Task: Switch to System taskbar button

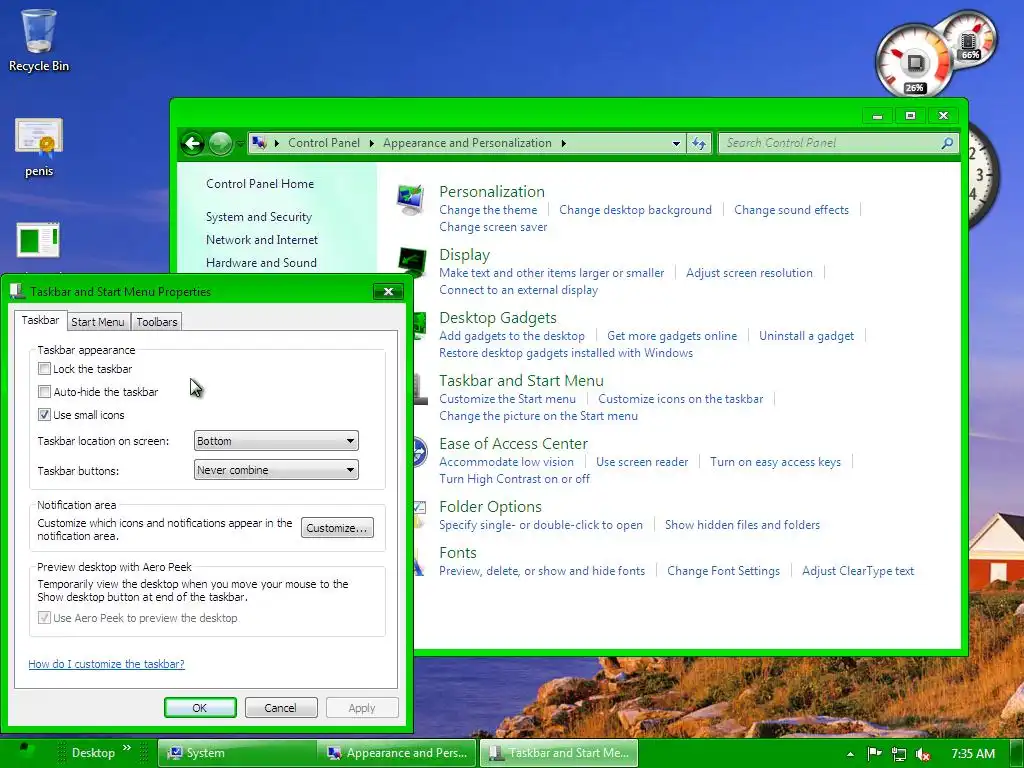Action: 236,753
